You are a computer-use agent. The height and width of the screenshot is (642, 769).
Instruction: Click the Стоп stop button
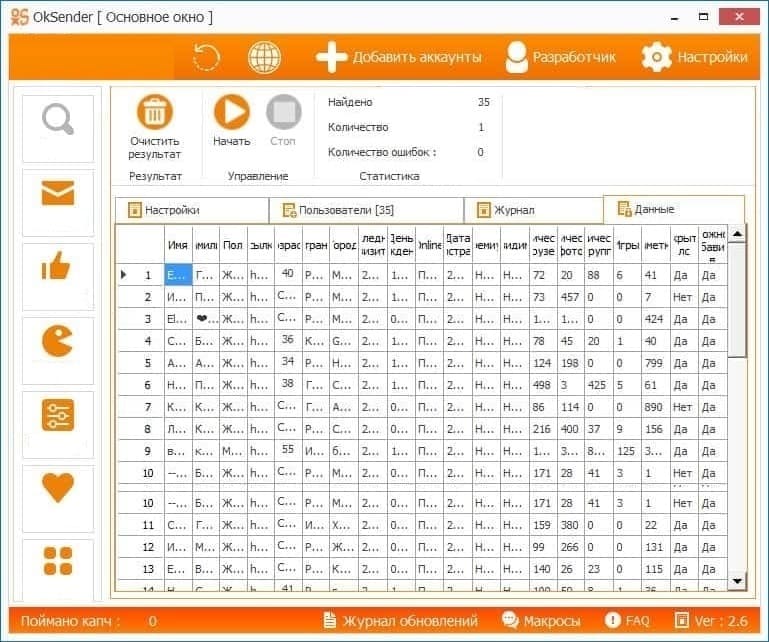(283, 112)
